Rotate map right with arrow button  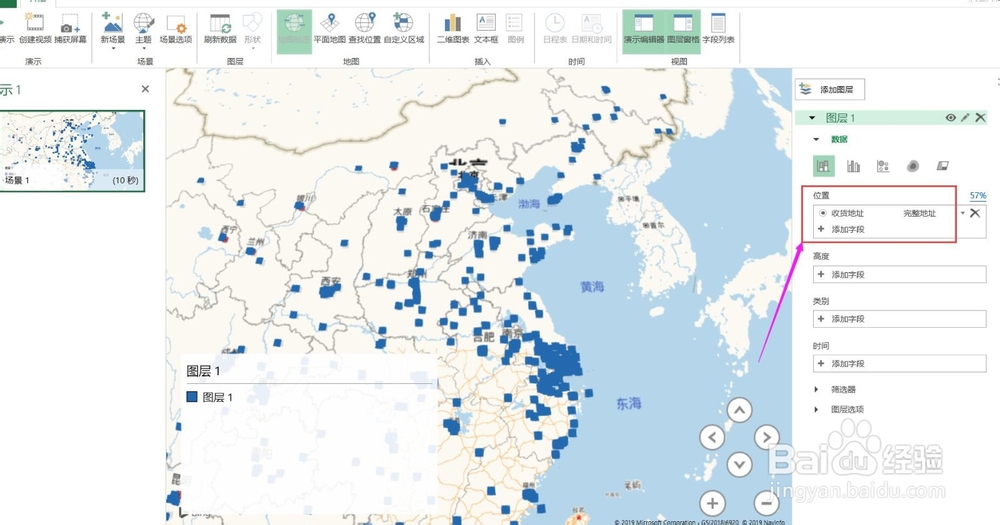(766, 438)
